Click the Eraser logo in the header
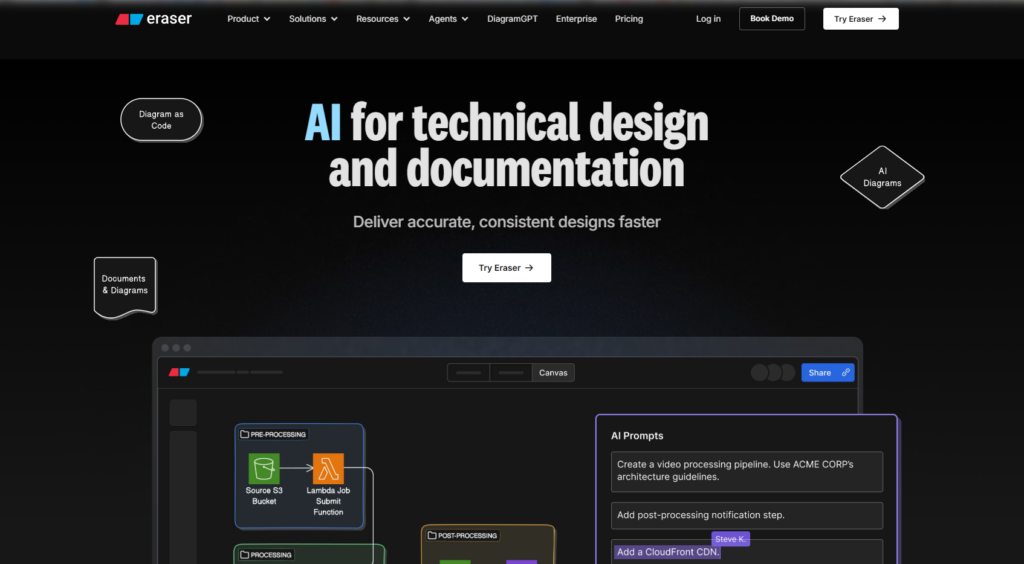 [153, 19]
